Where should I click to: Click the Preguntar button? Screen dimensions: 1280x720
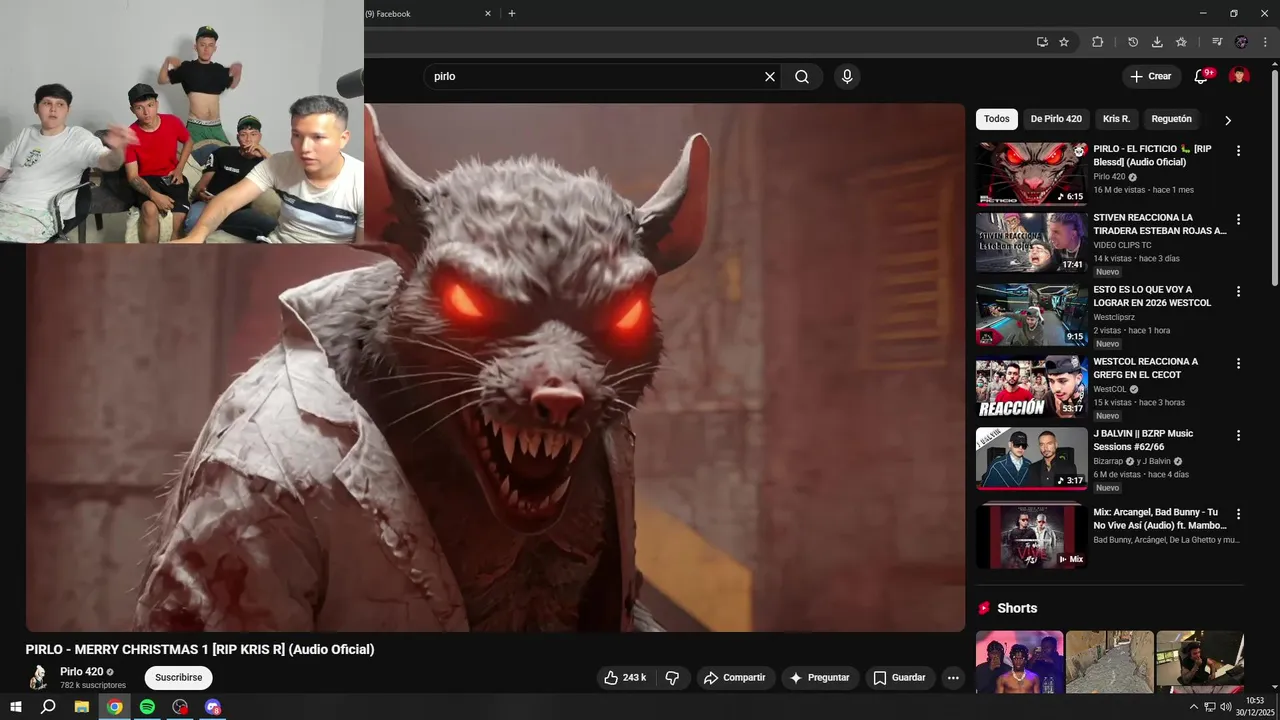coord(820,678)
